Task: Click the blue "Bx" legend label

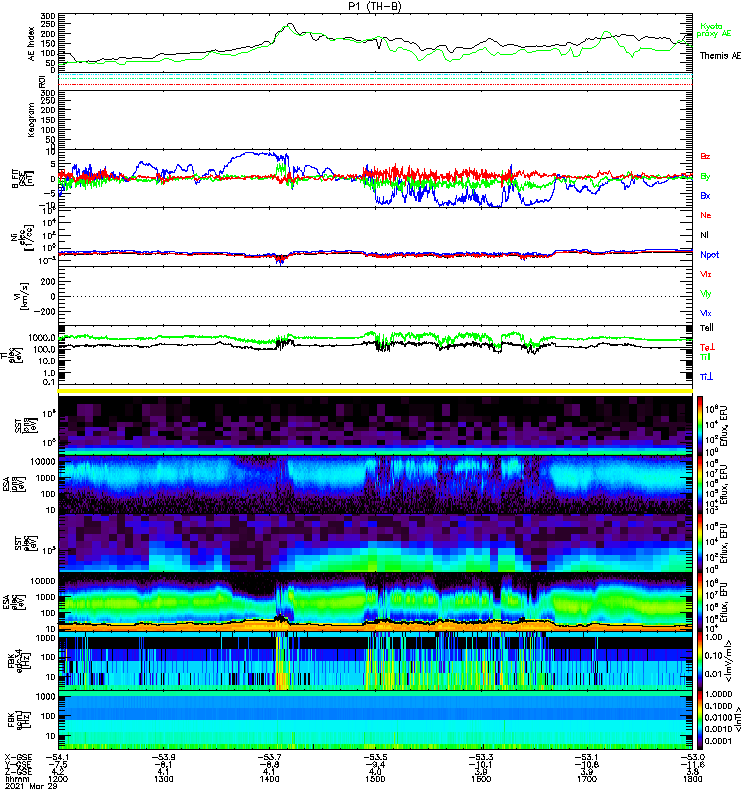Action: click(x=705, y=195)
